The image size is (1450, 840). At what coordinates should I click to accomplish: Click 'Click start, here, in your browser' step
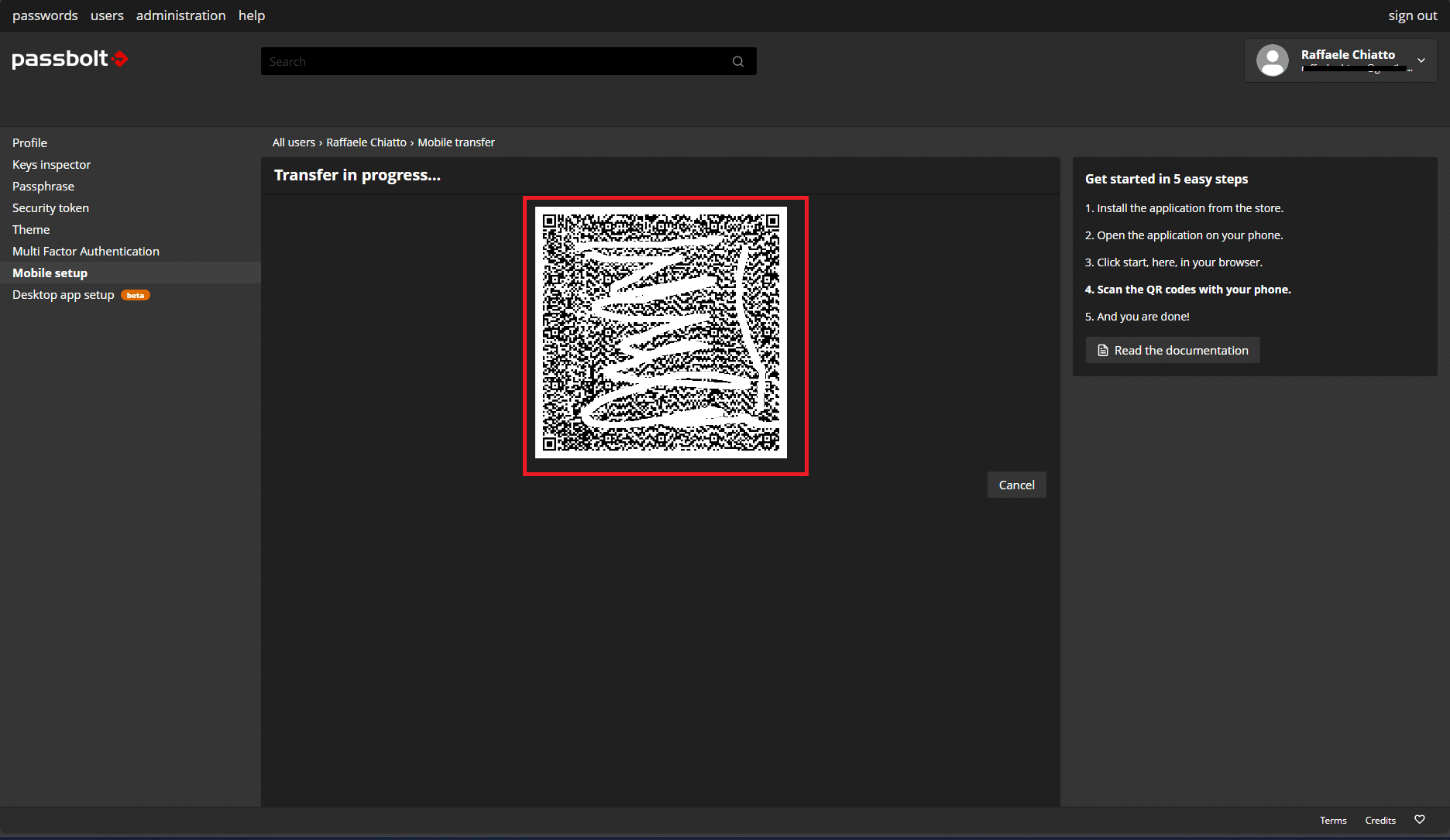point(1173,262)
